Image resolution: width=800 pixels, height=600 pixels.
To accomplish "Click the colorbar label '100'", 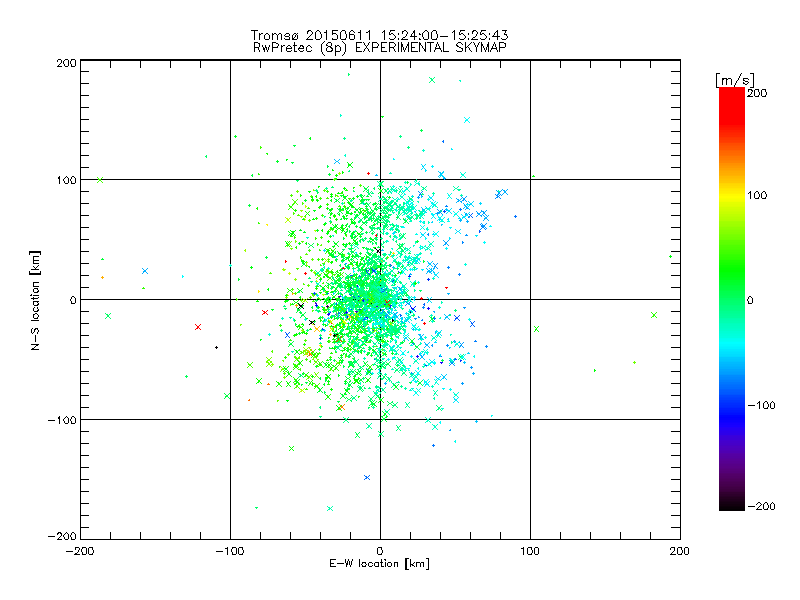I will 757,195.
